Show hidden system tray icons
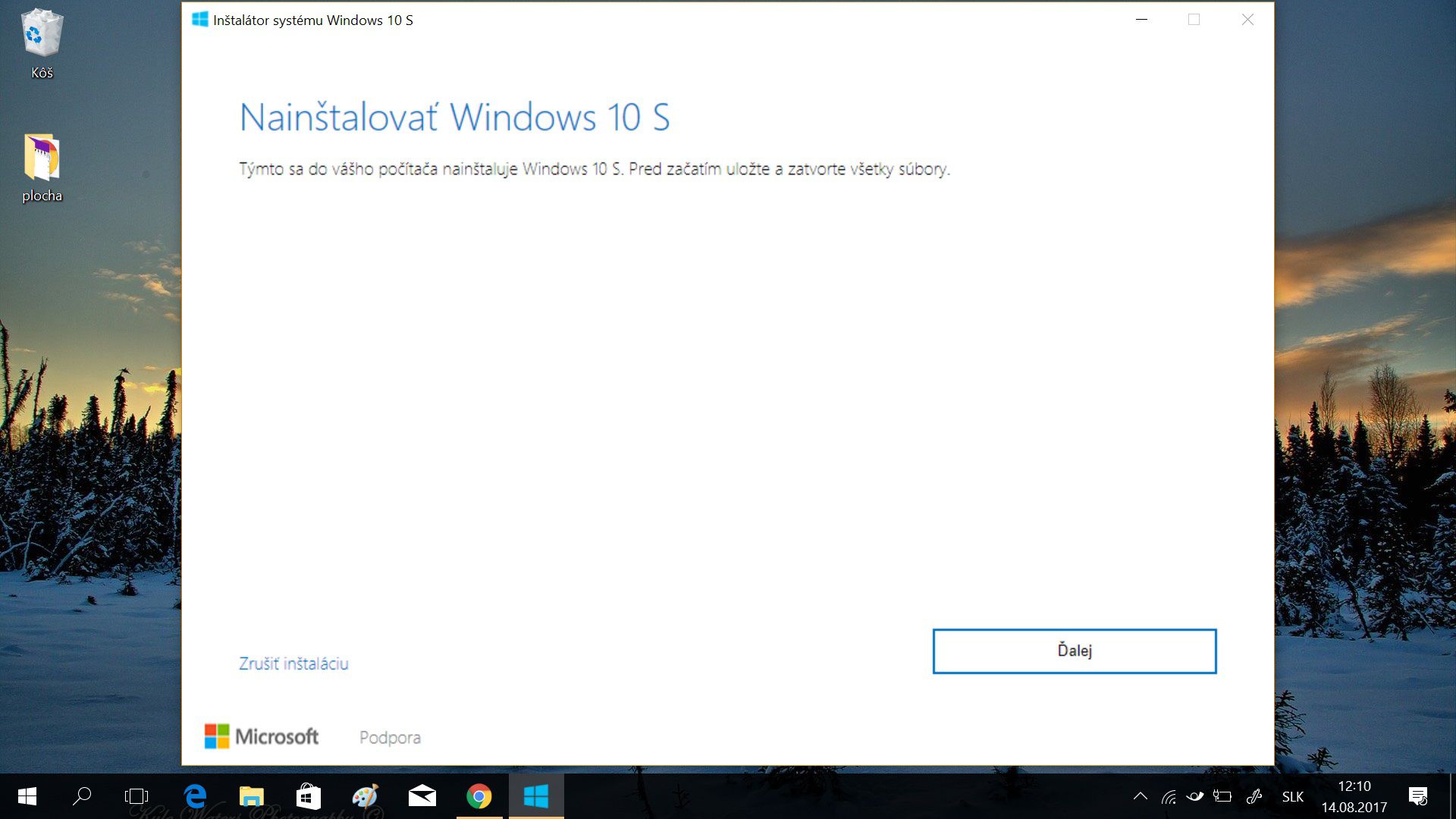Screen dimensions: 1456x819 click(1140, 796)
